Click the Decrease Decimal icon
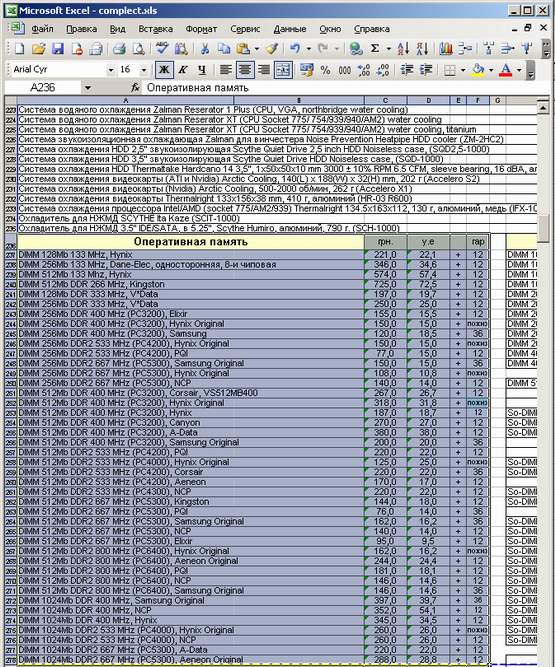This screenshot has width=555, height=667. click(x=383, y=70)
